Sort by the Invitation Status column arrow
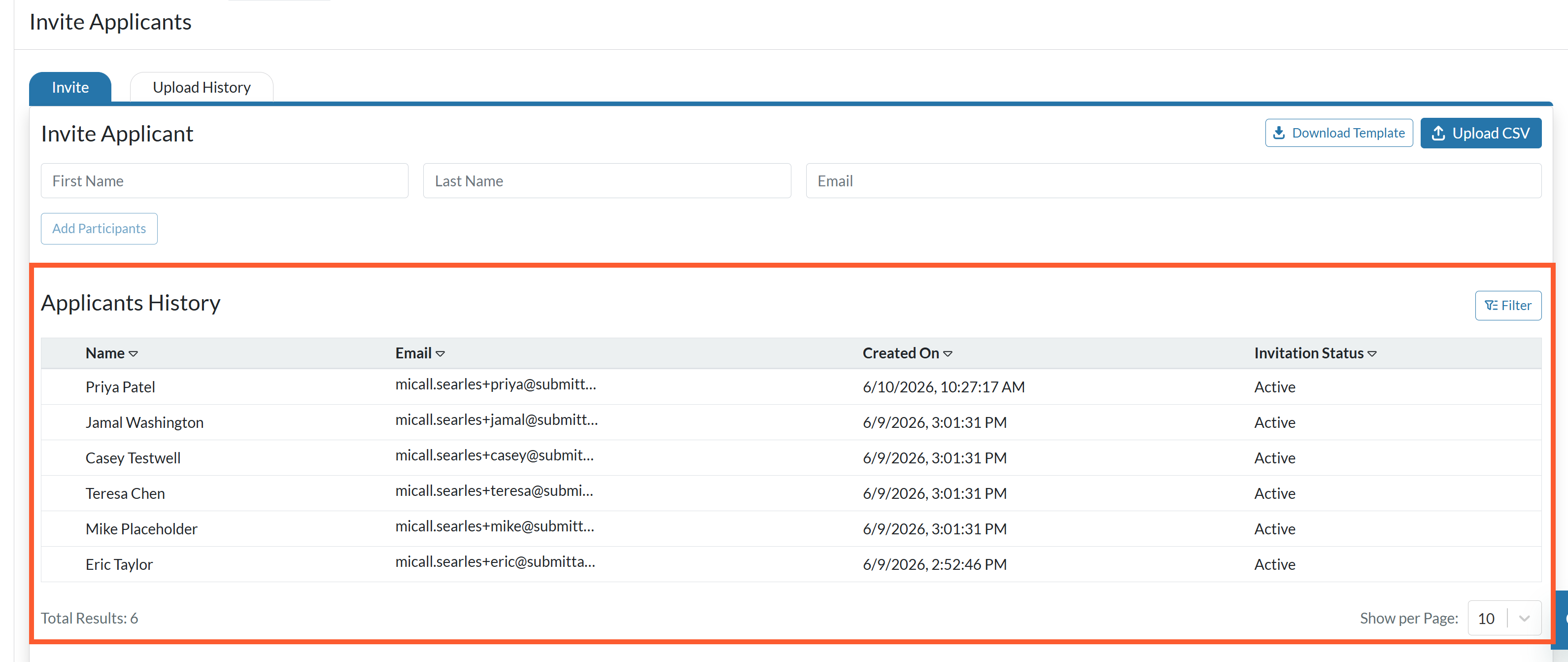The height and width of the screenshot is (662, 1568). click(1371, 354)
